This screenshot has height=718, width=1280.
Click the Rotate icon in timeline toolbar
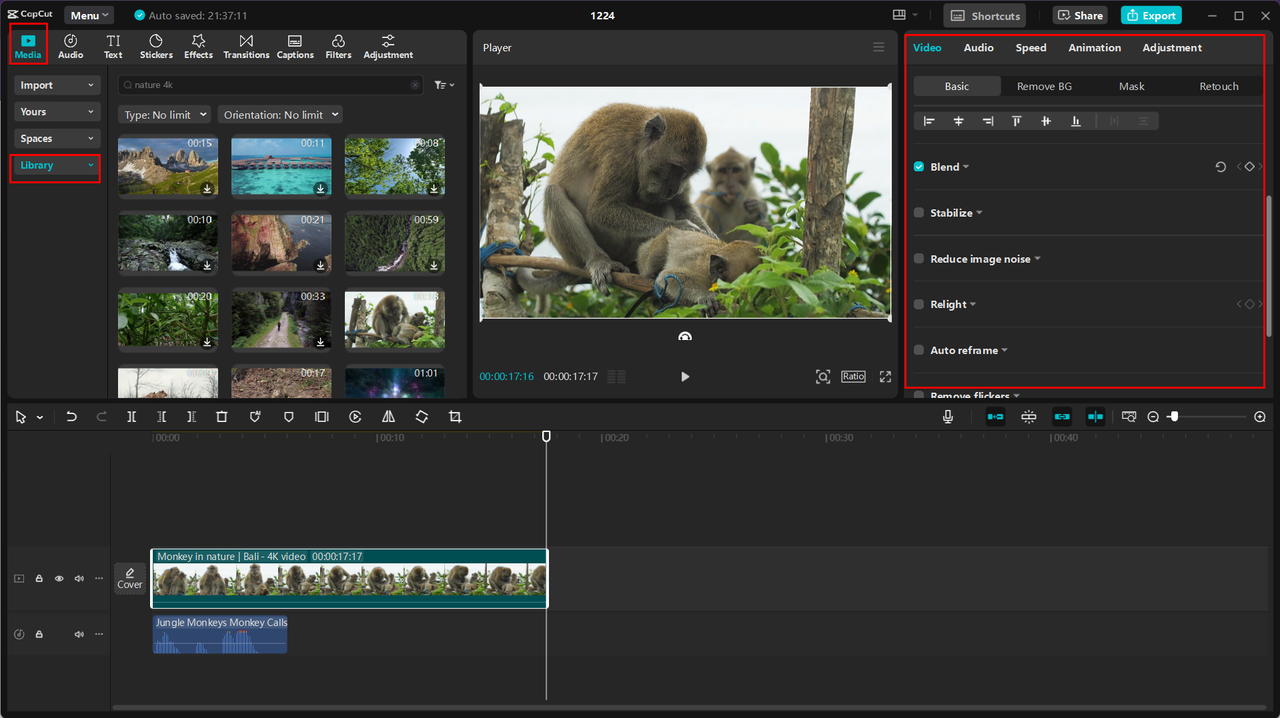(421, 417)
